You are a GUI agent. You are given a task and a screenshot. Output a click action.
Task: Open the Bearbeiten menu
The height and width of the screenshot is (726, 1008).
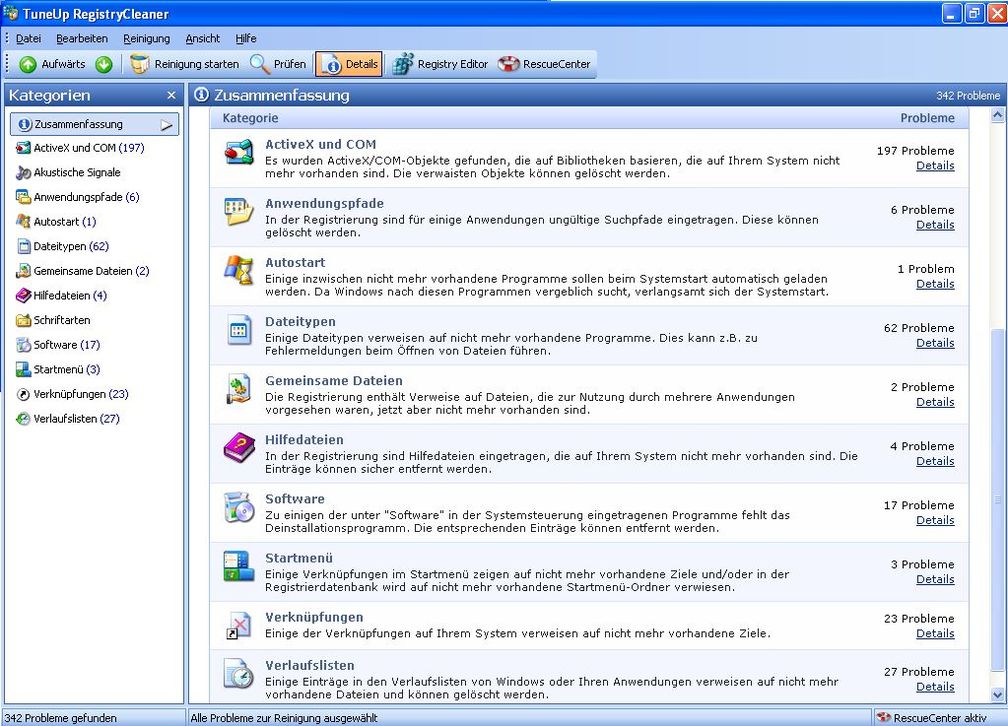[82, 39]
